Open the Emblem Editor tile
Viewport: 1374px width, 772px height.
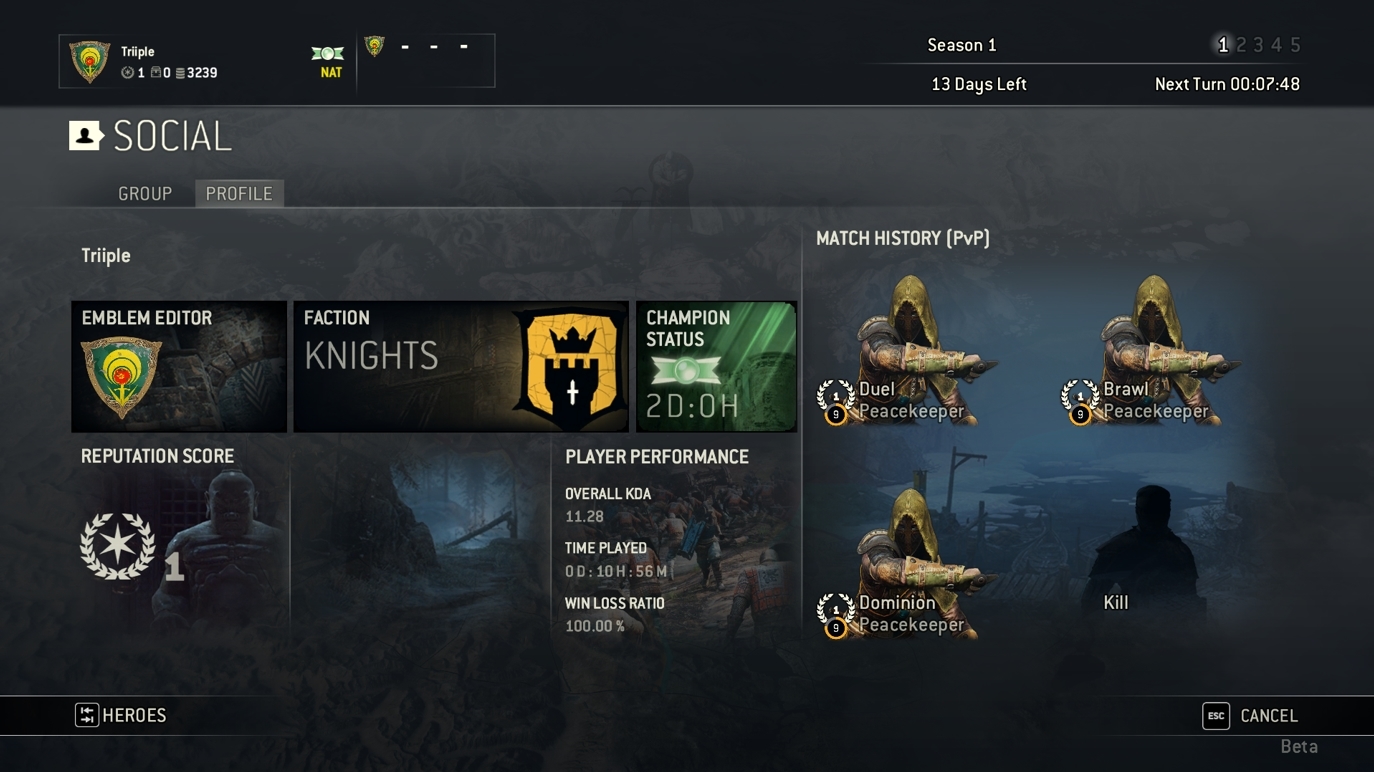179,366
